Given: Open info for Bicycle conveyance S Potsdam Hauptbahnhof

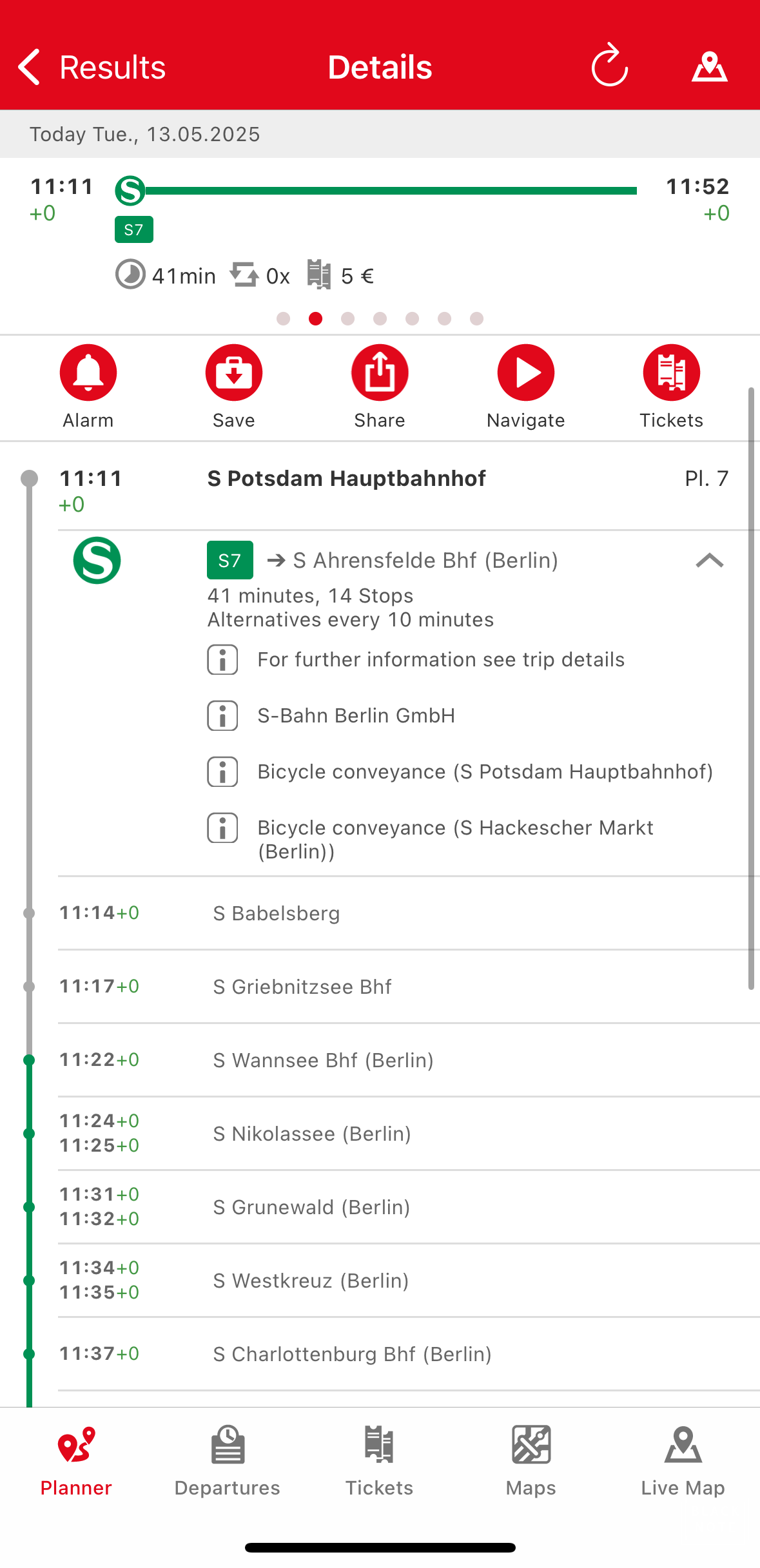Looking at the screenshot, I should tap(222, 772).
